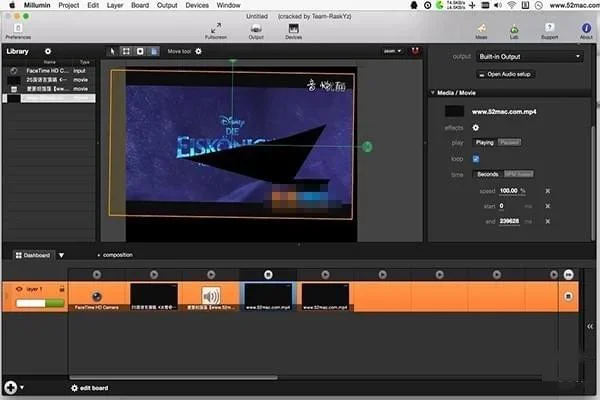
Task: Toggle the layer 1 lock icon
Action: 62,289
